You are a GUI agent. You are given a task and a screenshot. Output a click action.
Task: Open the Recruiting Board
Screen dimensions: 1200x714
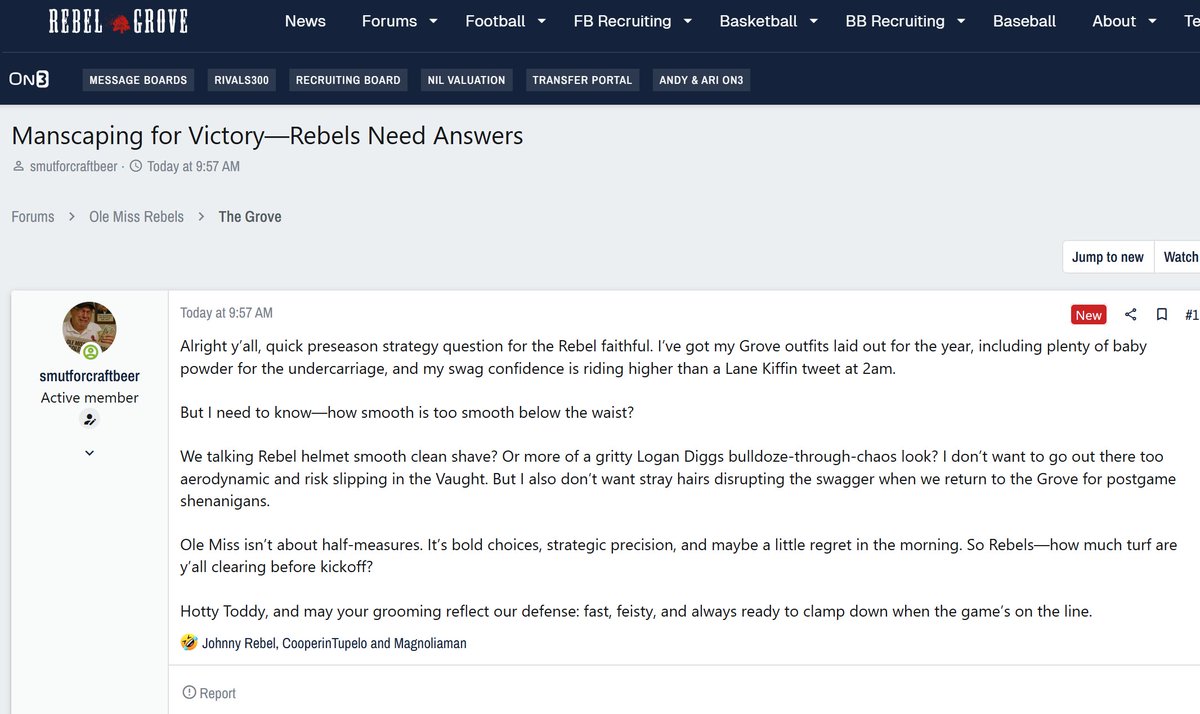pyautogui.click(x=348, y=80)
